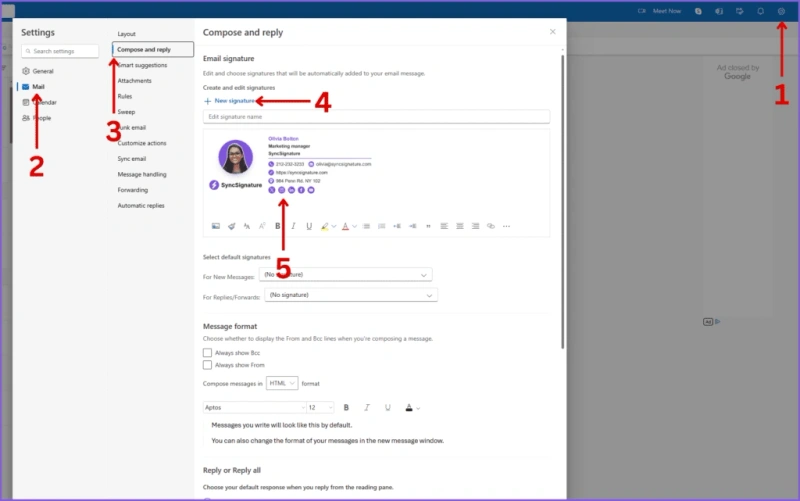Image resolution: width=800 pixels, height=501 pixels.
Task: Toggle underline for default message format
Action: point(388,407)
